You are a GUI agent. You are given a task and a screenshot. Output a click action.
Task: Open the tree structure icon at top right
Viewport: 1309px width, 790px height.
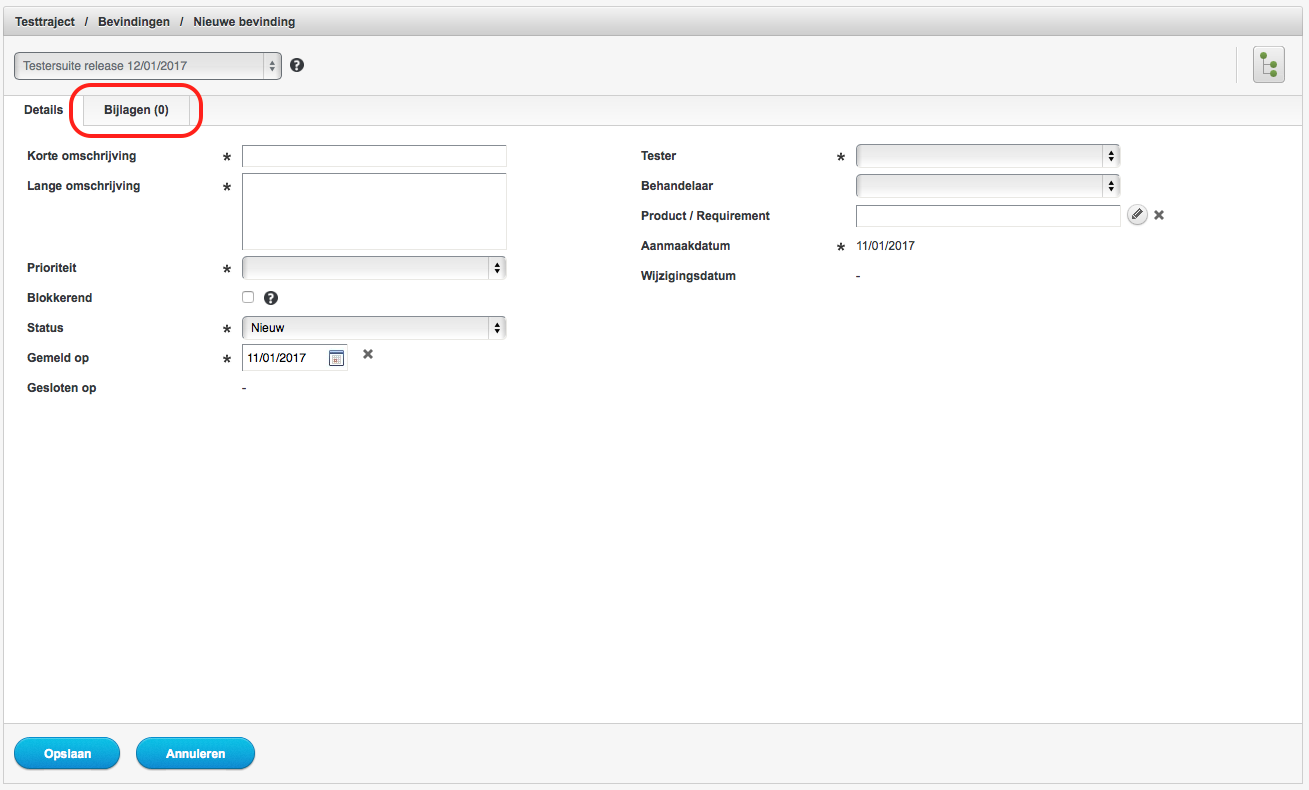pyautogui.click(x=1269, y=66)
